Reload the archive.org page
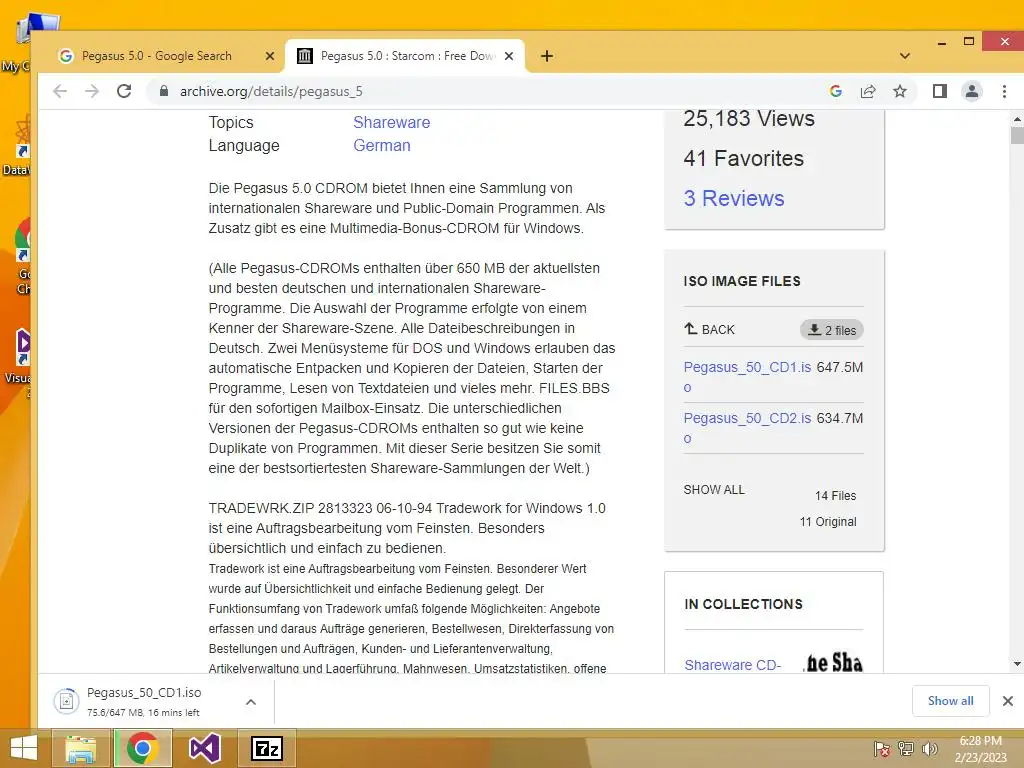This screenshot has height=768, width=1024. 124,91
